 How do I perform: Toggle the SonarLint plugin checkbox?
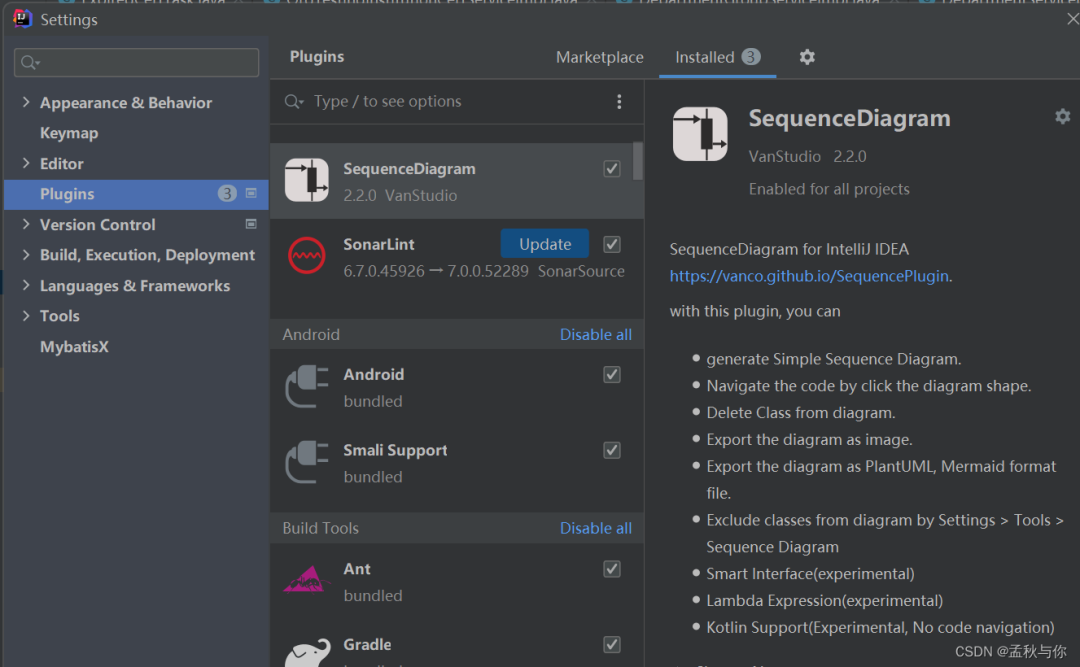tap(612, 245)
